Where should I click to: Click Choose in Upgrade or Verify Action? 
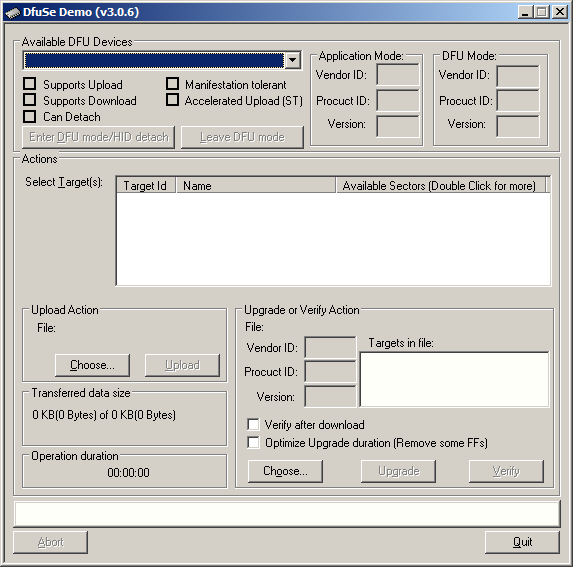click(285, 471)
